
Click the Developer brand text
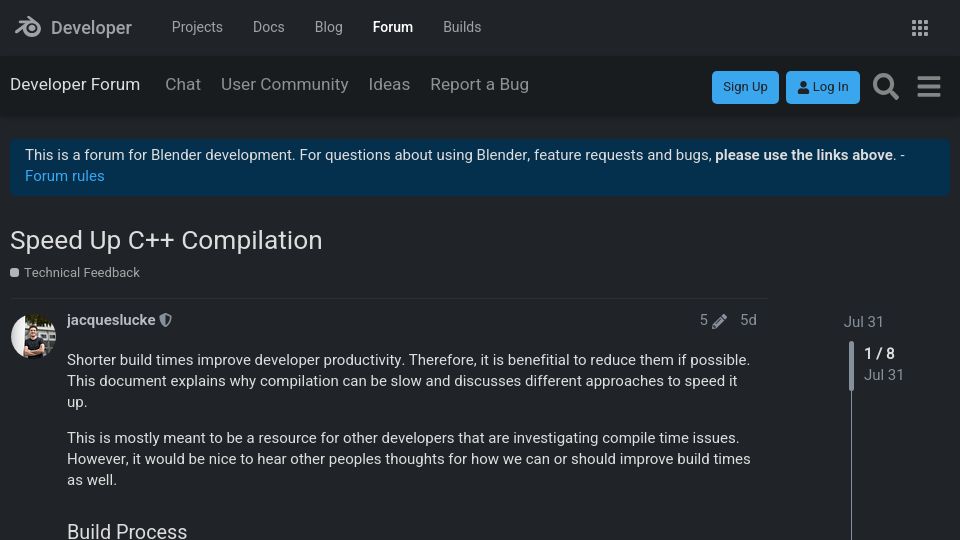point(91,28)
